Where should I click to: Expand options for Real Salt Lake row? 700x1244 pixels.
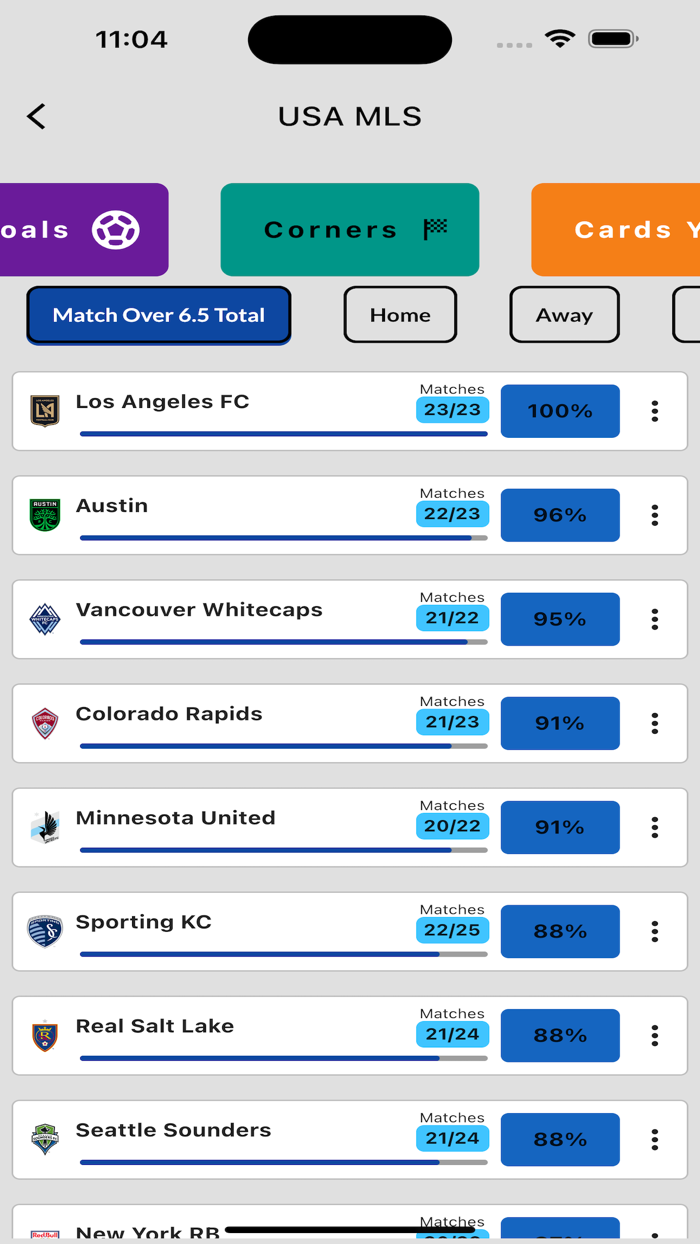[x=655, y=1035]
